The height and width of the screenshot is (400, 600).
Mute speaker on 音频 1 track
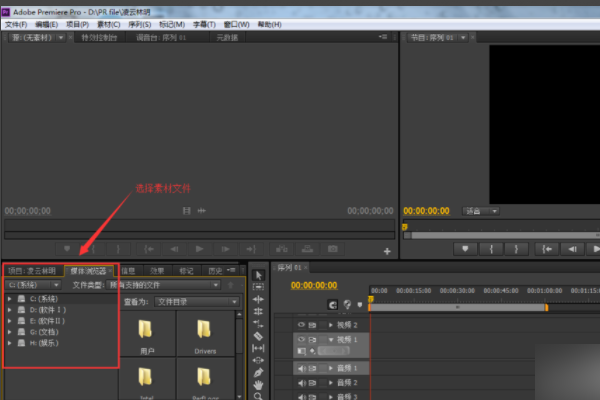[302, 368]
